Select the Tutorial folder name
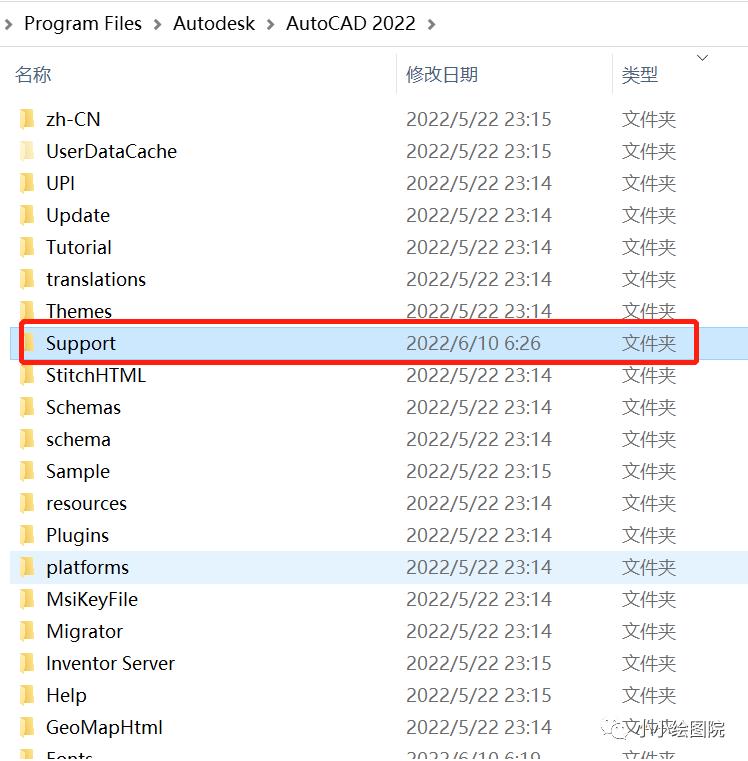The width and height of the screenshot is (748, 761). click(x=79, y=248)
